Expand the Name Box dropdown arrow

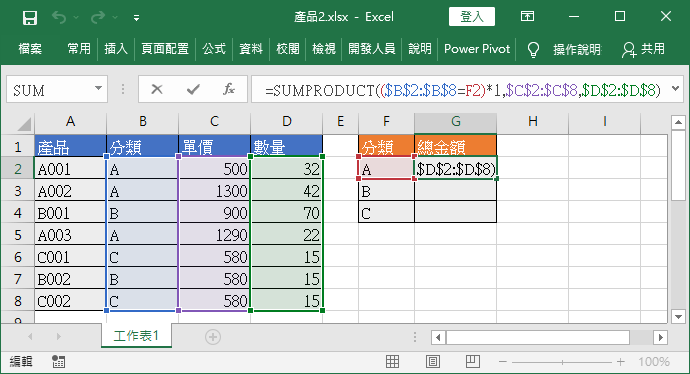point(99,89)
